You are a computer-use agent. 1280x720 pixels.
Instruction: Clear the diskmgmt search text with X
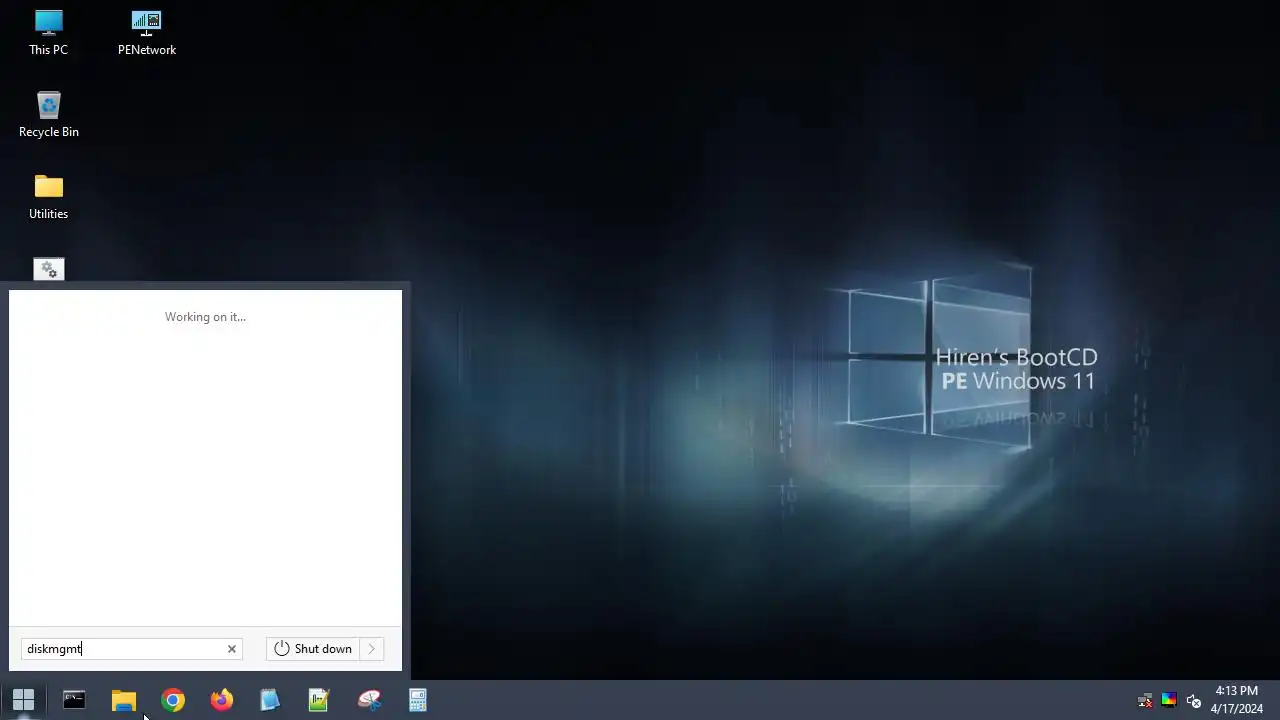coord(232,649)
